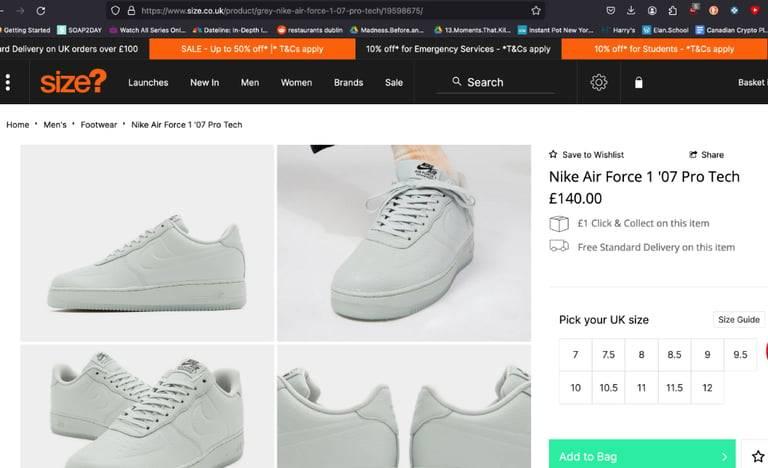768x468 pixels.
Task: Select UK size 10
Action: pyautogui.click(x=576, y=388)
